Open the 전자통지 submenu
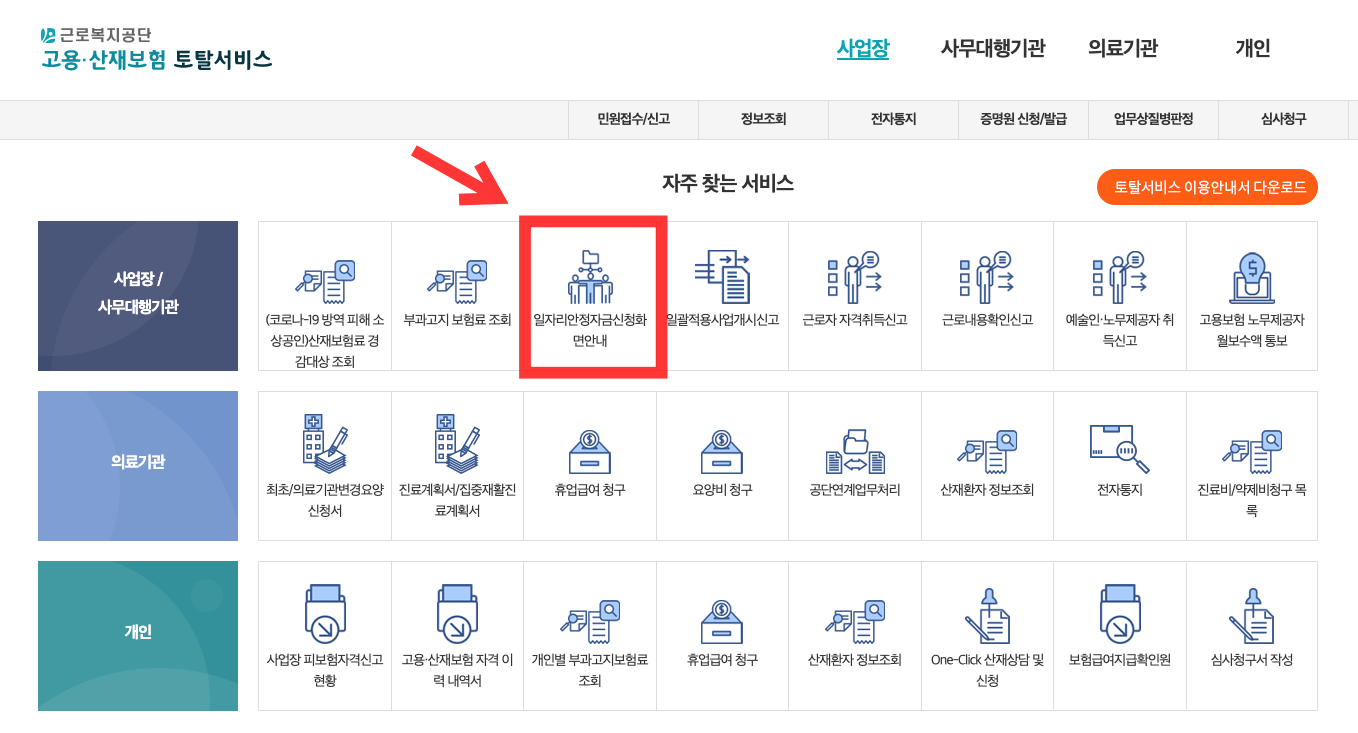Image resolution: width=1358 pixels, height=733 pixels. (893, 119)
